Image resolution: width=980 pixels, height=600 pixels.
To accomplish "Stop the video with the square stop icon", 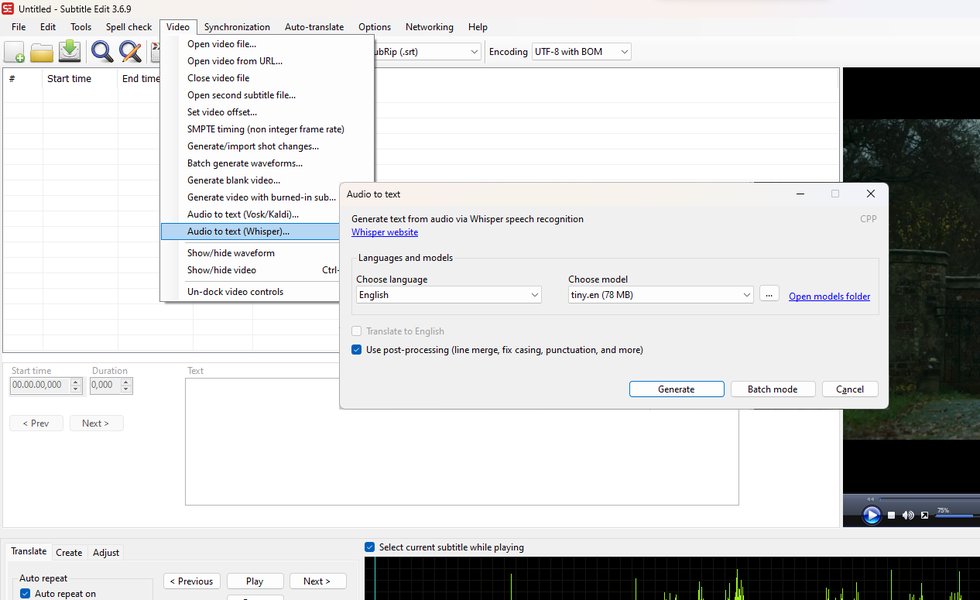I will pyautogui.click(x=891, y=515).
